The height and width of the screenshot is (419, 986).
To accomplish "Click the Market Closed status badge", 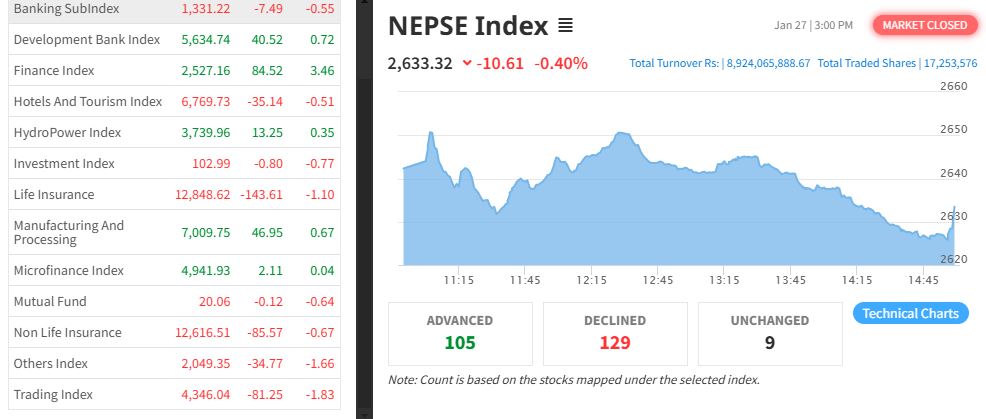I will [x=924, y=25].
